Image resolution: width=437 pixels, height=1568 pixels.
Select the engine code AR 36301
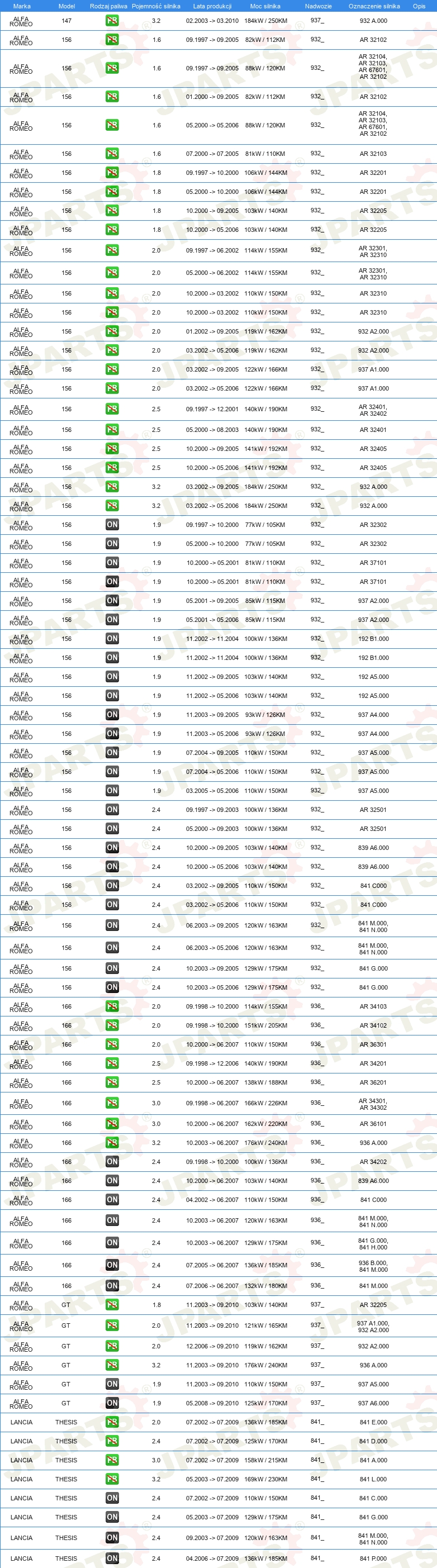point(373,1044)
